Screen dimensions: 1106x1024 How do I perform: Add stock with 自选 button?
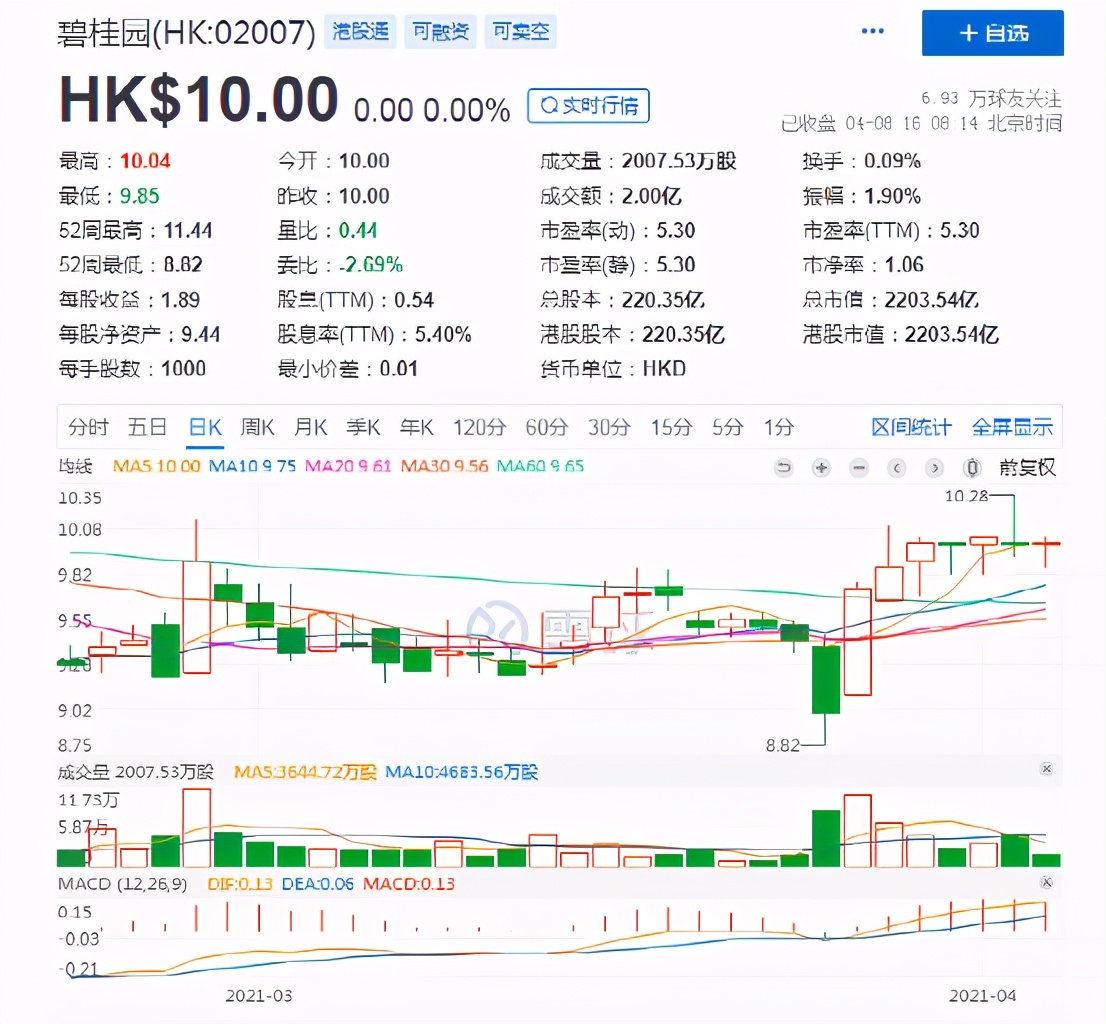pyautogui.click(x=992, y=32)
